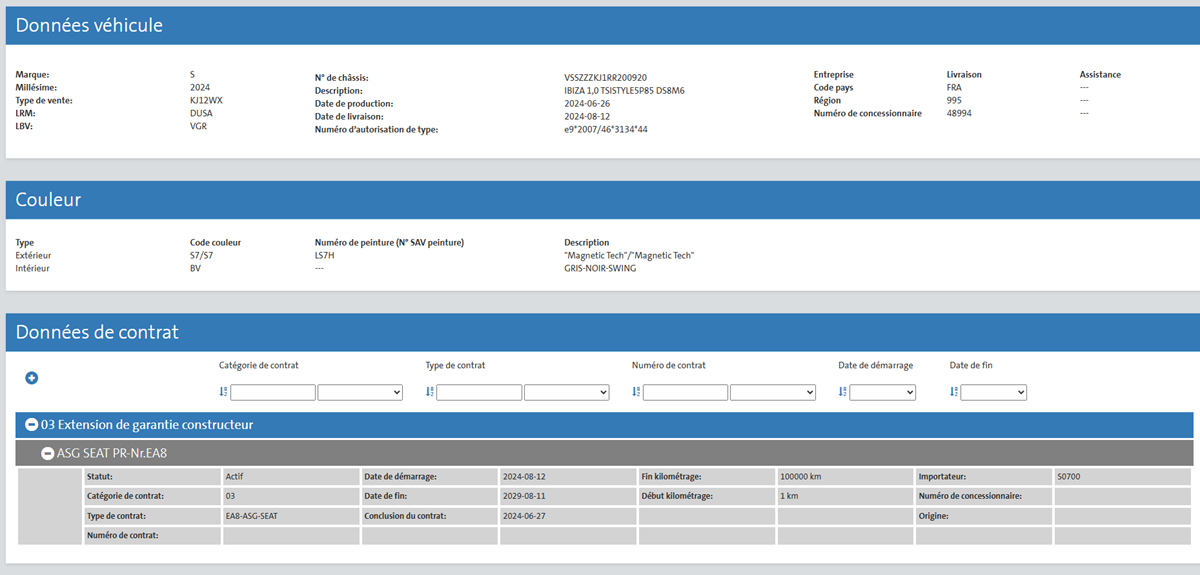This screenshot has height=575, width=1200.
Task: Open Date de démarrage dropdown
Action: tap(882, 392)
